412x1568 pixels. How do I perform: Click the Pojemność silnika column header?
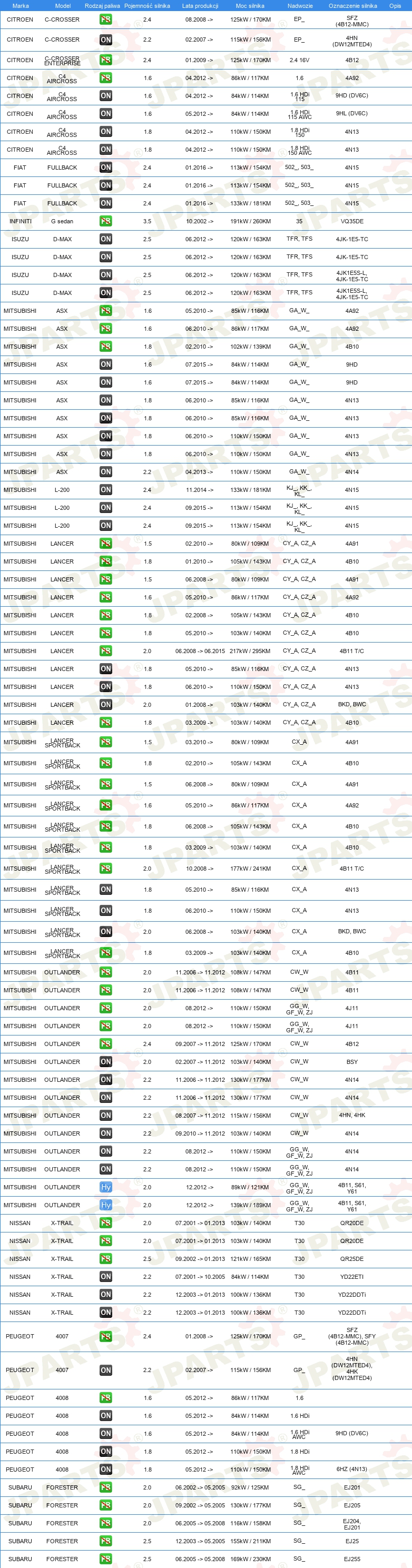click(x=146, y=5)
